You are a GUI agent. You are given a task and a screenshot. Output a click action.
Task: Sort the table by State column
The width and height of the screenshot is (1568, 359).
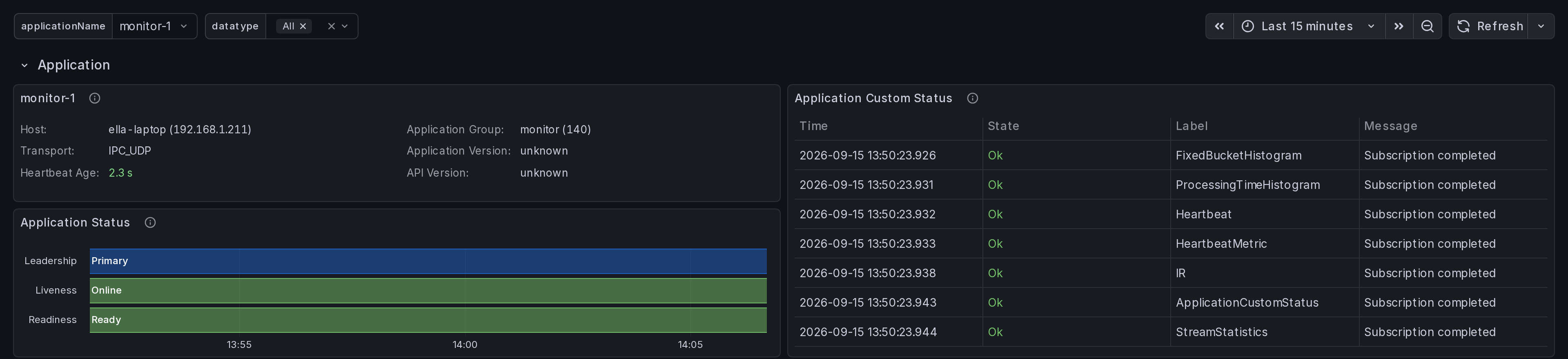pyautogui.click(x=1003, y=126)
